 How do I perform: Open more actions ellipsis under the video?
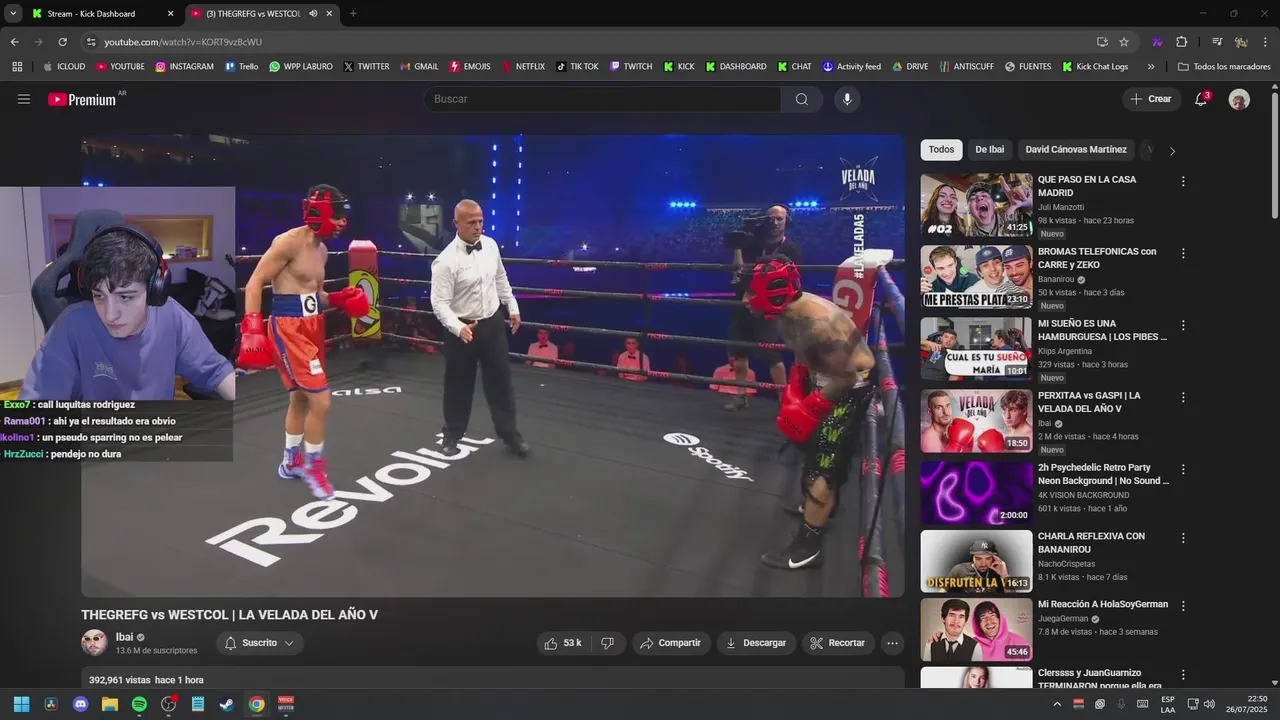(x=893, y=643)
